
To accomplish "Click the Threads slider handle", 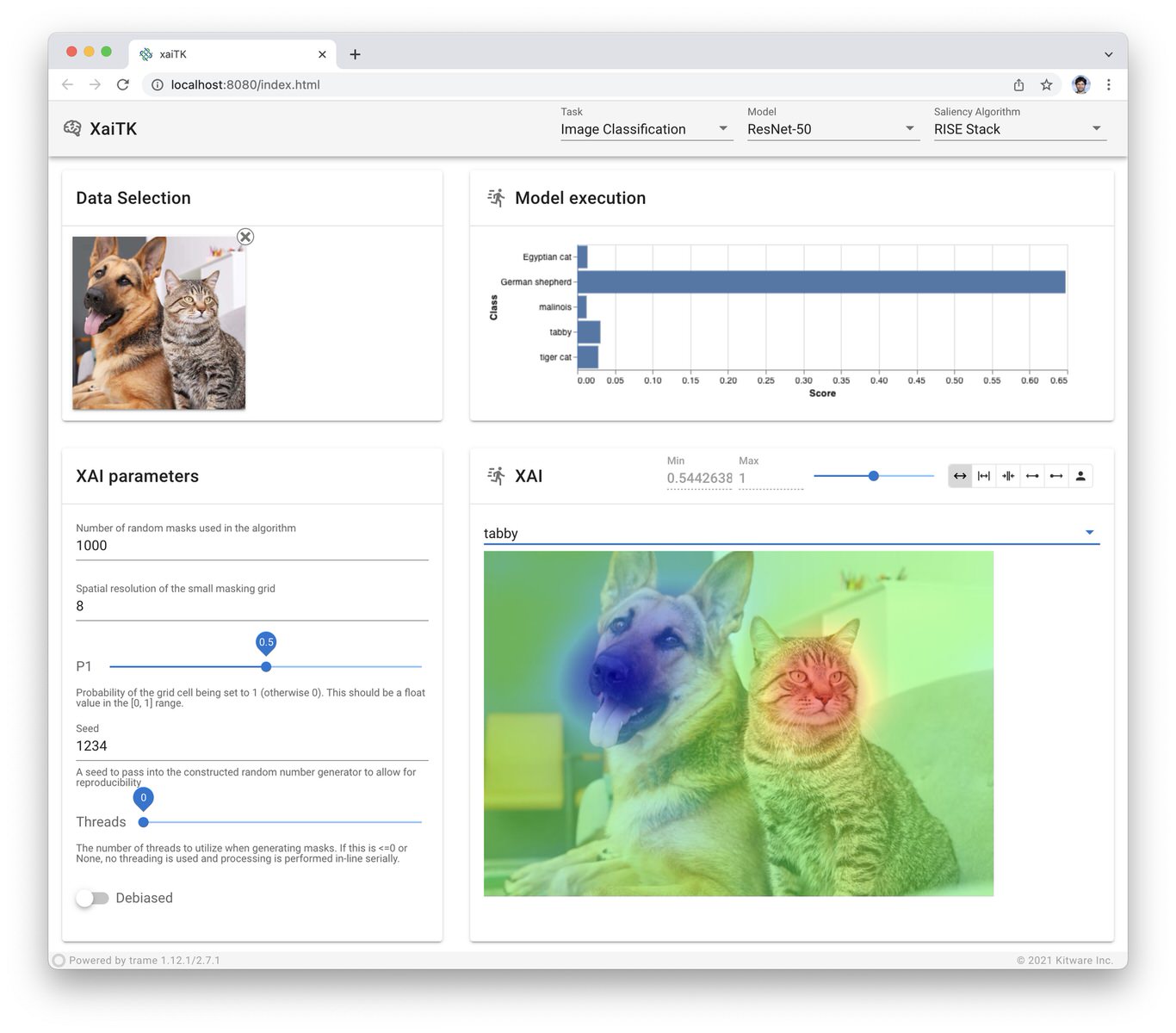I will point(144,822).
